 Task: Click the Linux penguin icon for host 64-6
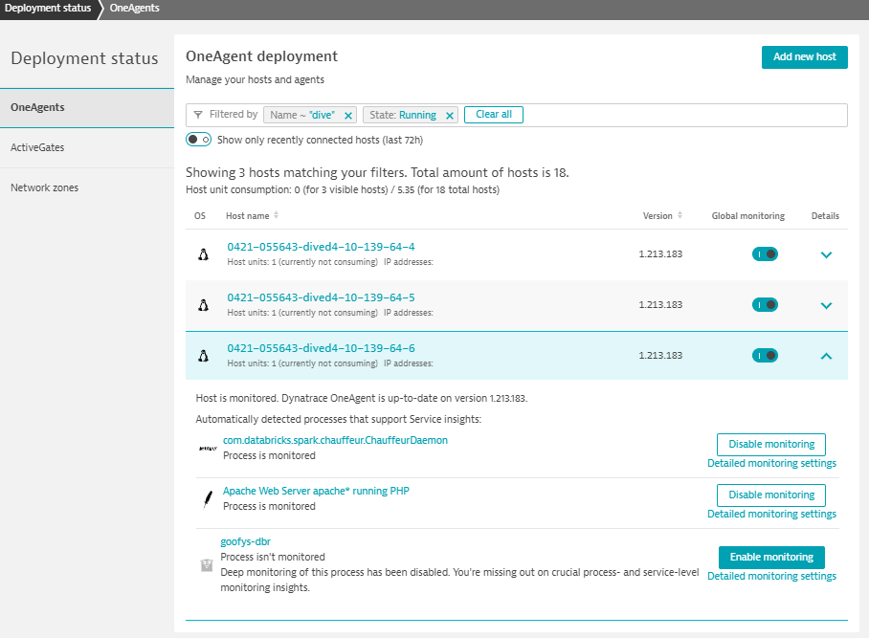click(x=203, y=355)
